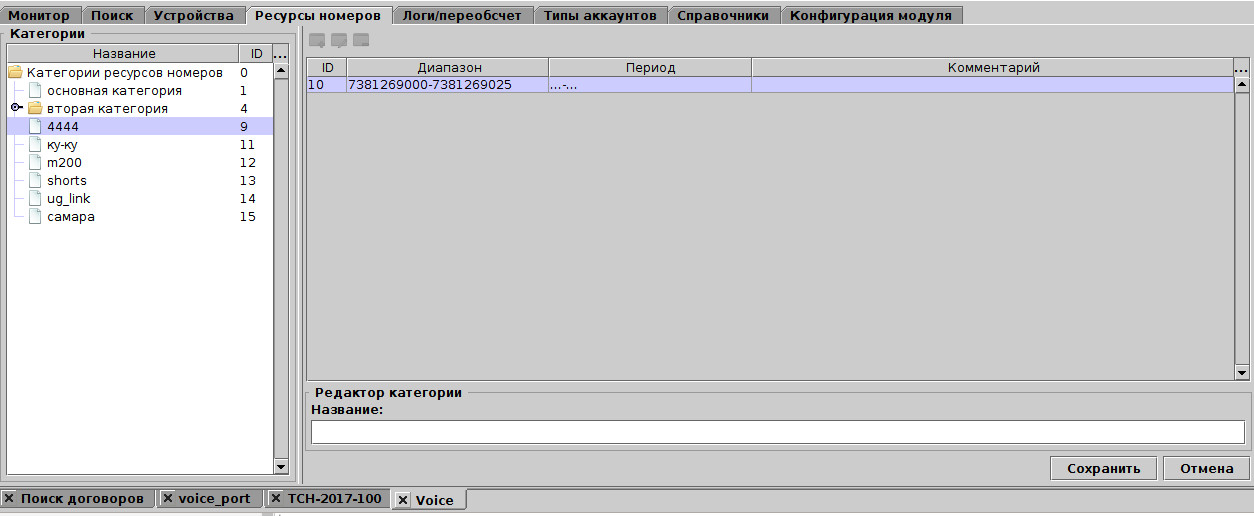Select root folder Категории ресурсов номеров
The image size is (1254, 516).
pos(124,73)
